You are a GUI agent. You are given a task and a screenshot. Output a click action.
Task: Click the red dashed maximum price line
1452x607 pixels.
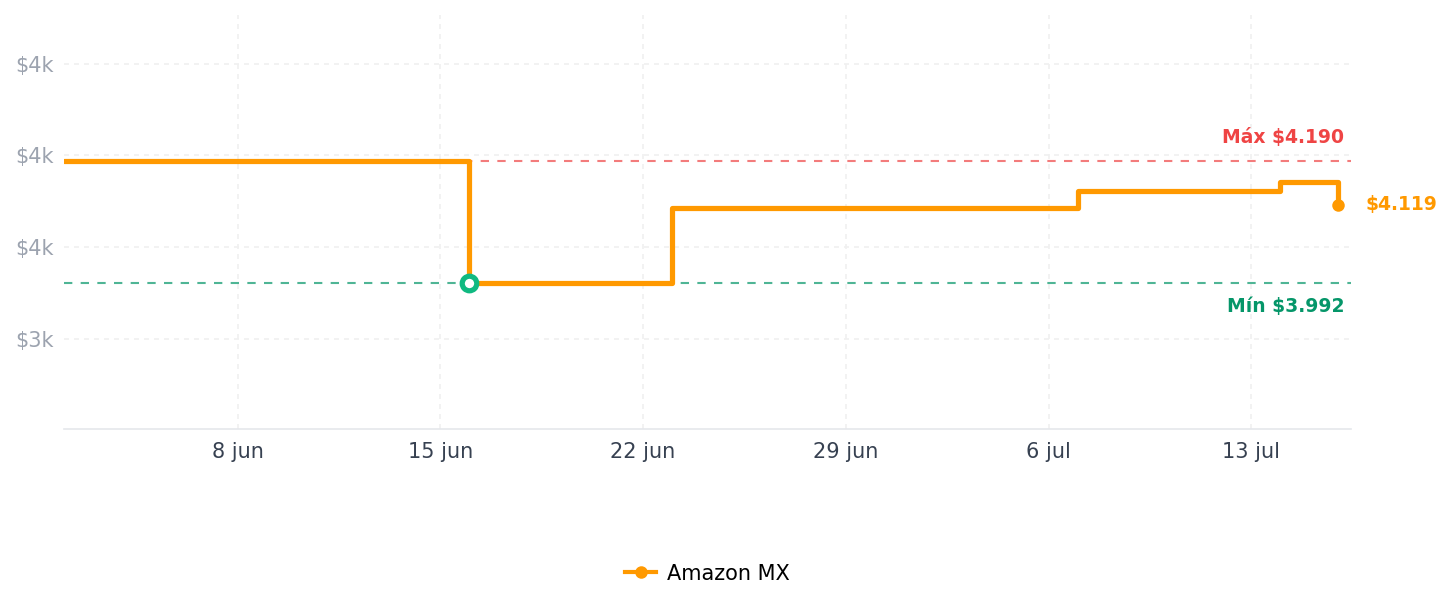pyautogui.click(x=910, y=160)
